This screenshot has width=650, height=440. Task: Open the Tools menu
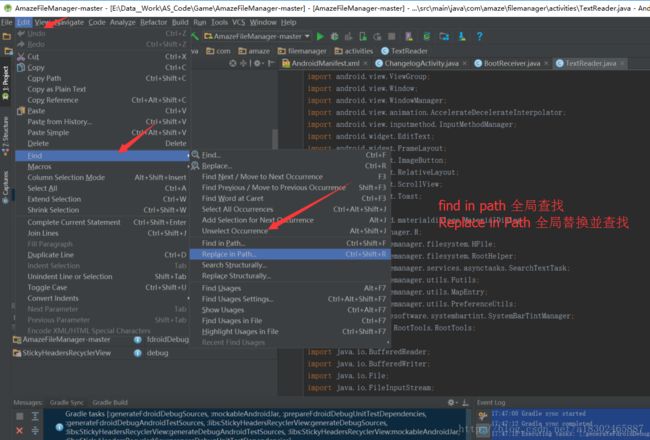coord(219,22)
